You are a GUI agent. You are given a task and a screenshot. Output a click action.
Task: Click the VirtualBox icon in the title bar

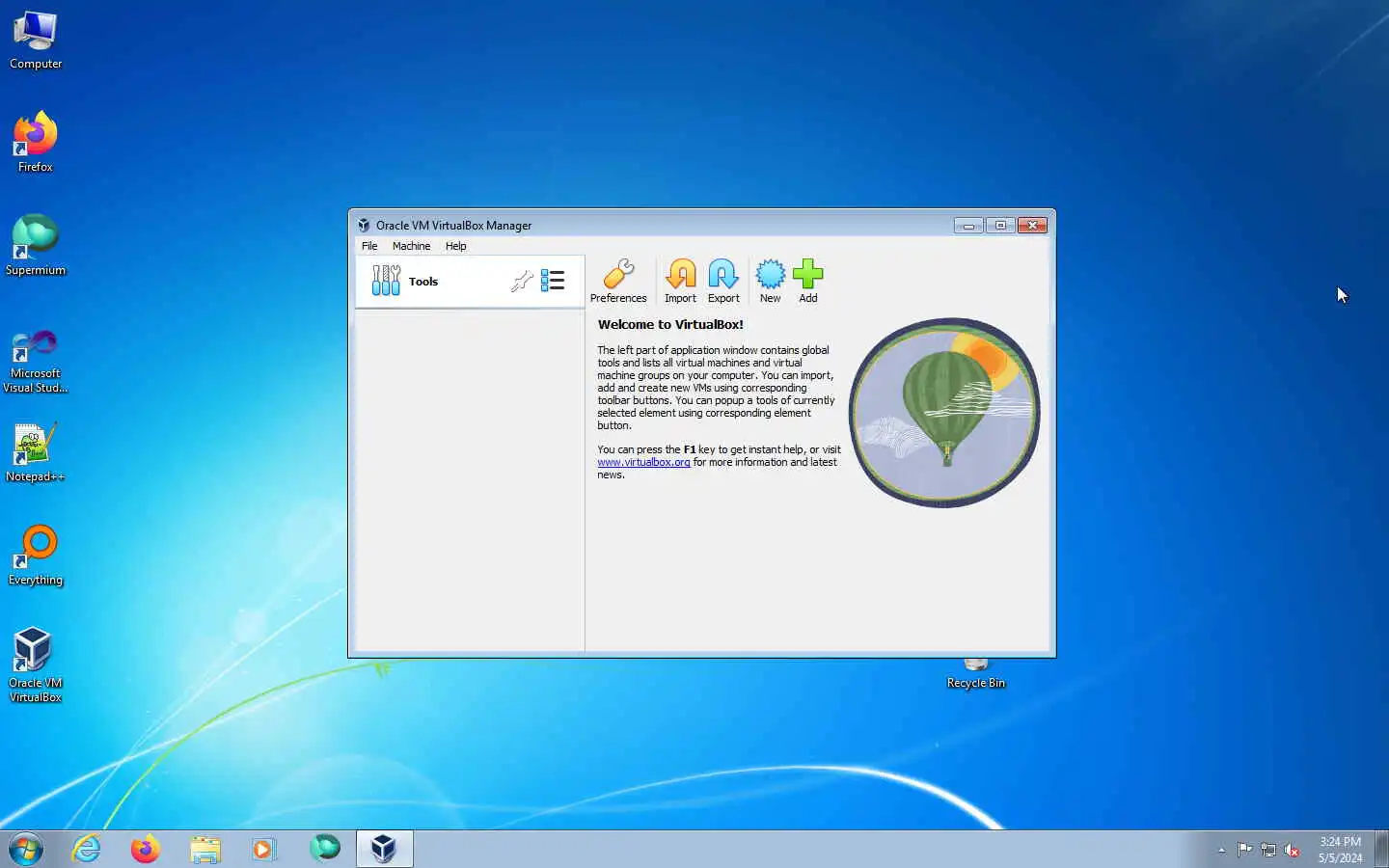[364, 225]
